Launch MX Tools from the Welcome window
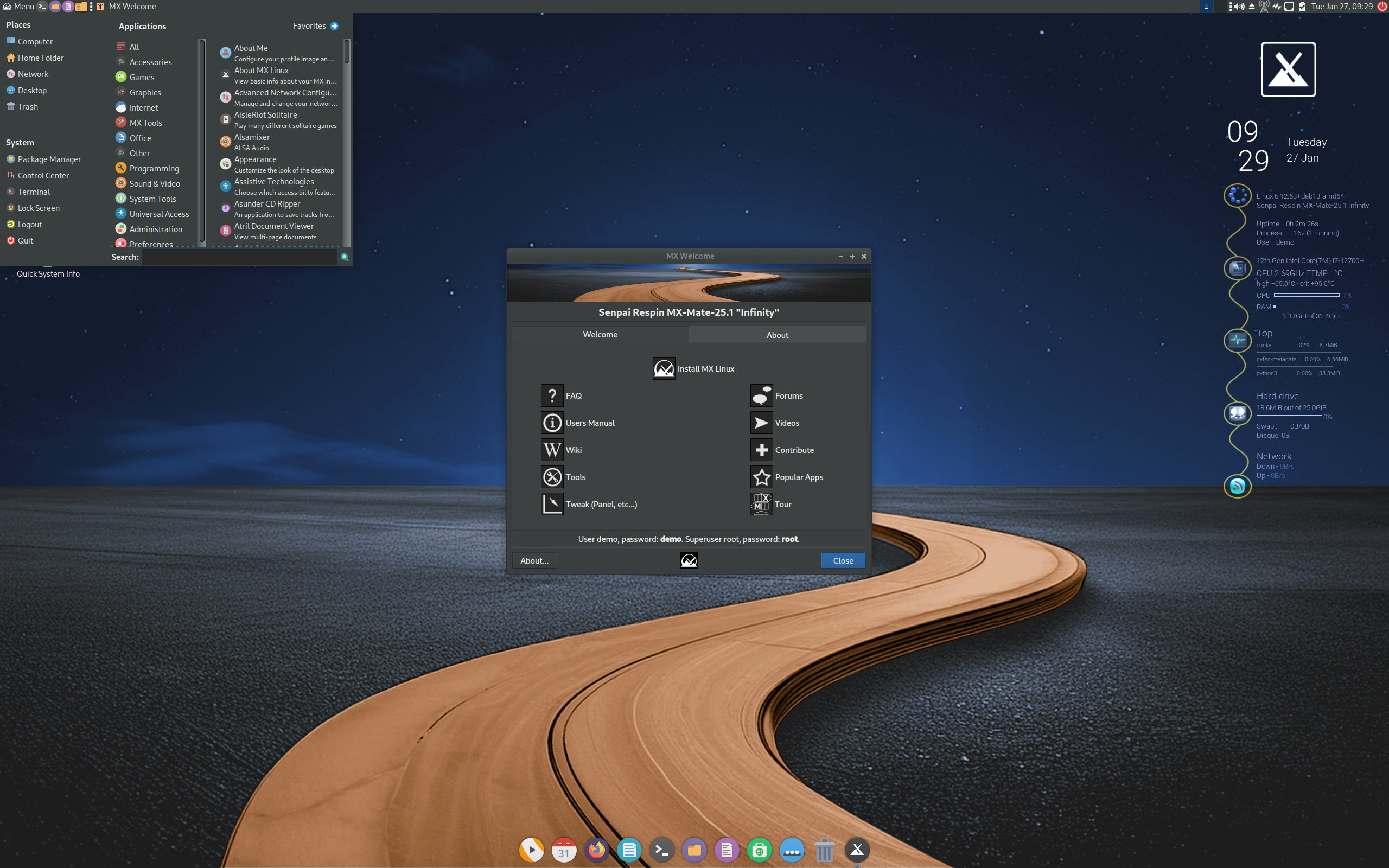 563,477
